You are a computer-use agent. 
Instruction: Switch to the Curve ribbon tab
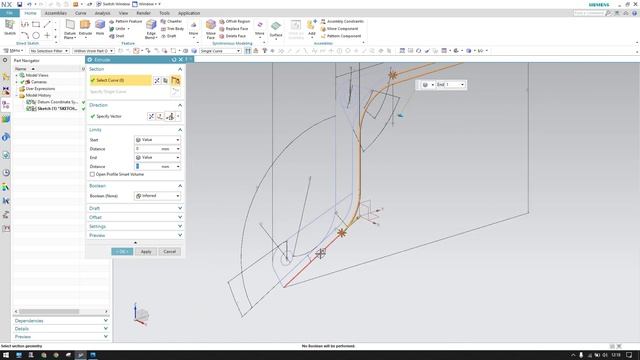[x=80, y=13]
